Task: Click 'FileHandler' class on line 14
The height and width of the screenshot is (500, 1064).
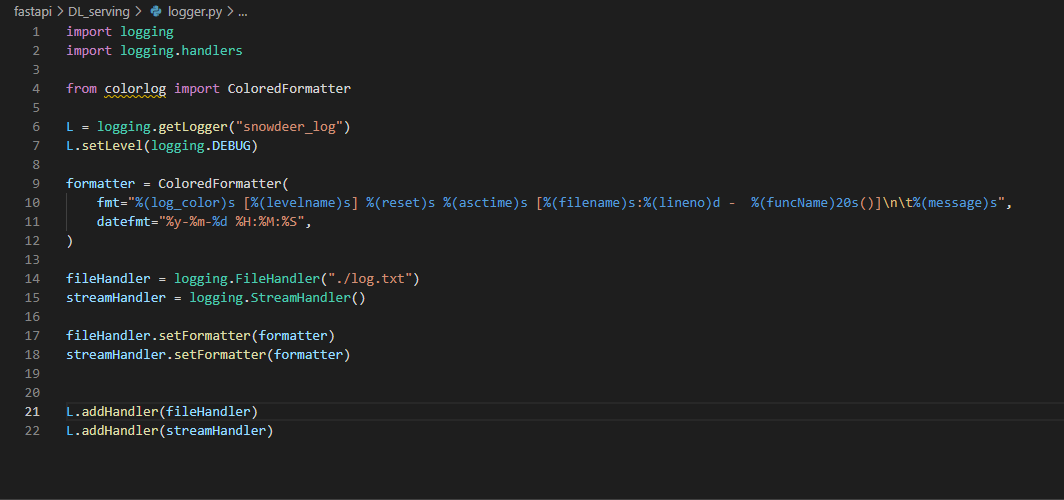Action: pos(278,278)
